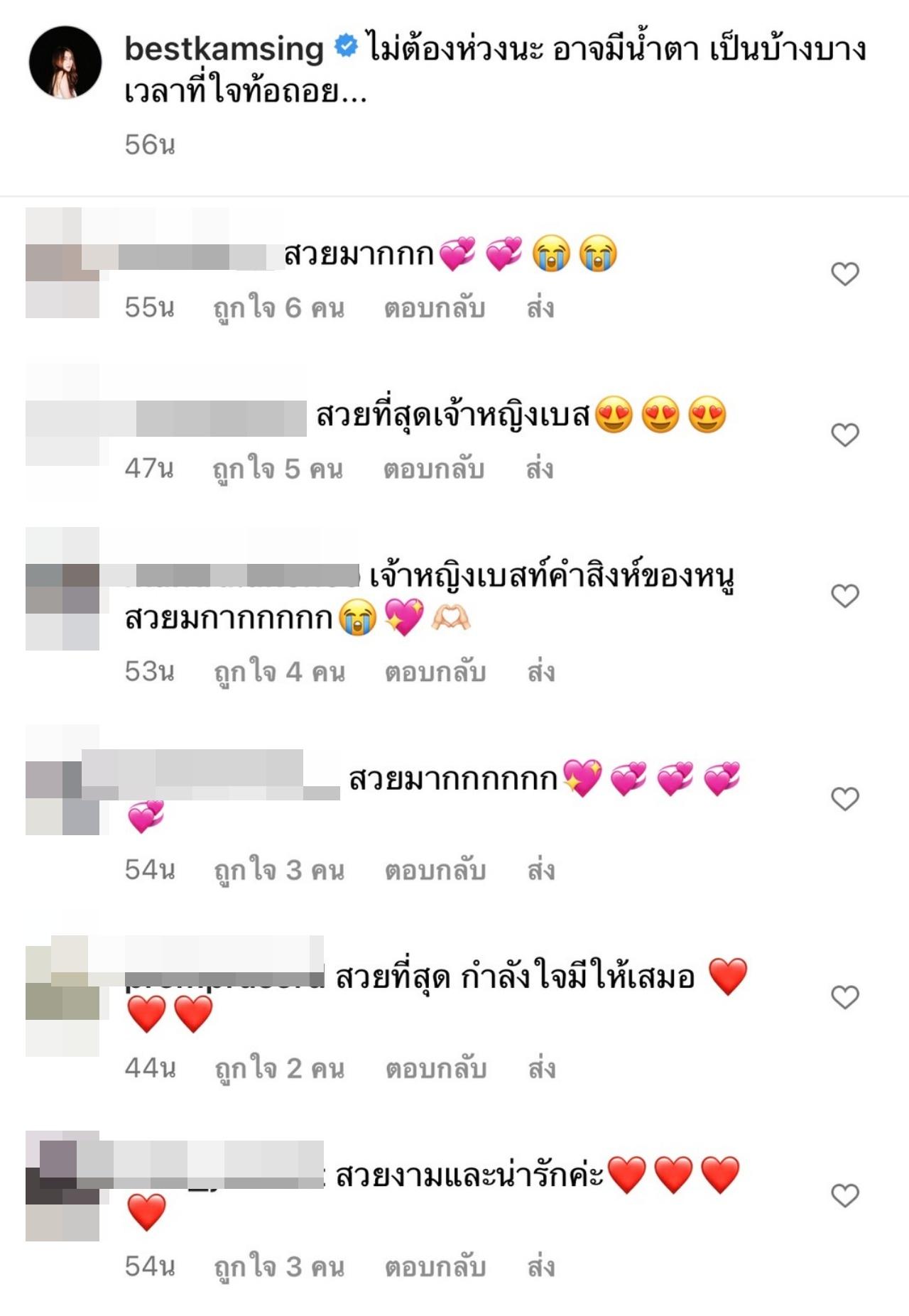This screenshot has width=909, height=1316.
Task: Reply to the last 54น comment
Action: pyautogui.click(x=435, y=1266)
